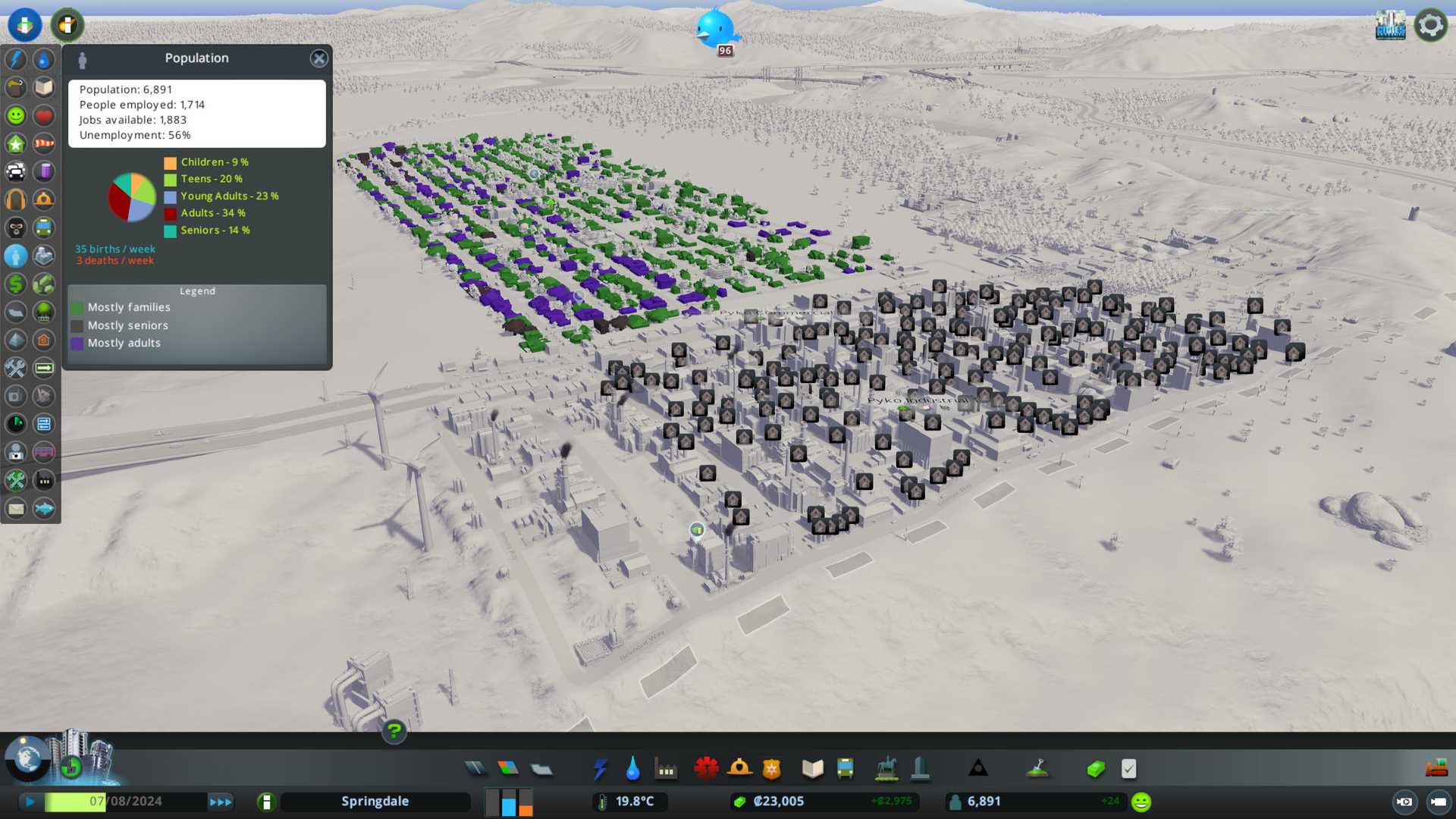
Task: Click the Mostly families green swatch
Action: (77, 308)
